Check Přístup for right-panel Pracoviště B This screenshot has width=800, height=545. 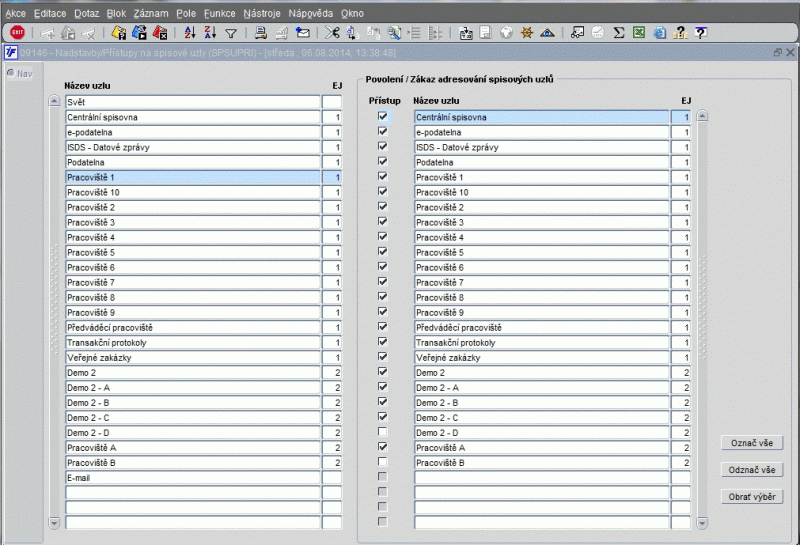pyautogui.click(x=382, y=462)
